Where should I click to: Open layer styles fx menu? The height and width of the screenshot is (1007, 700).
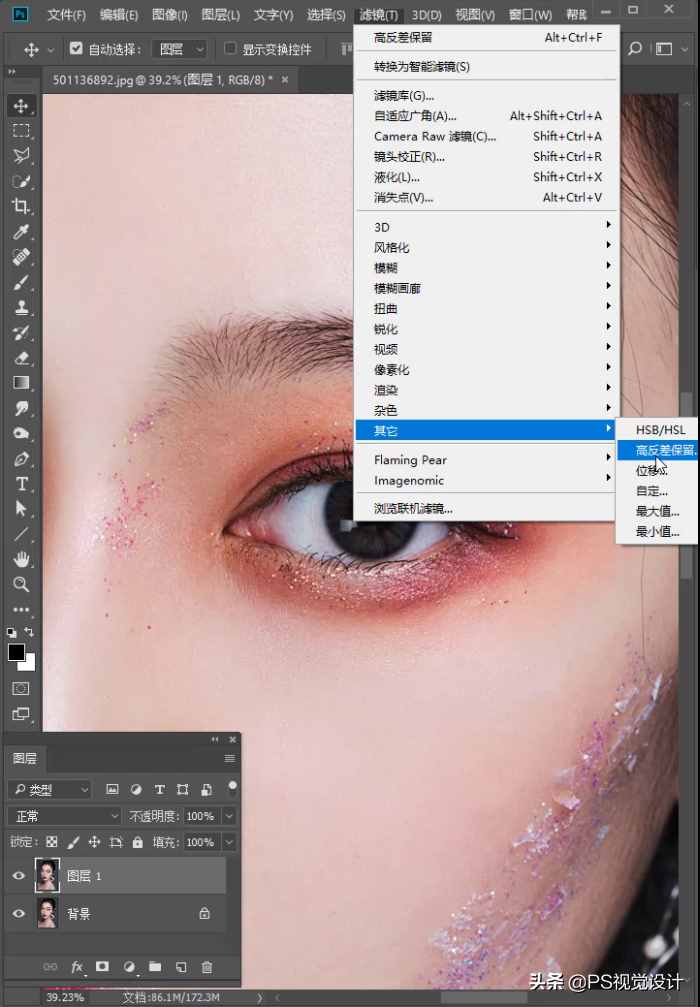tap(76, 967)
